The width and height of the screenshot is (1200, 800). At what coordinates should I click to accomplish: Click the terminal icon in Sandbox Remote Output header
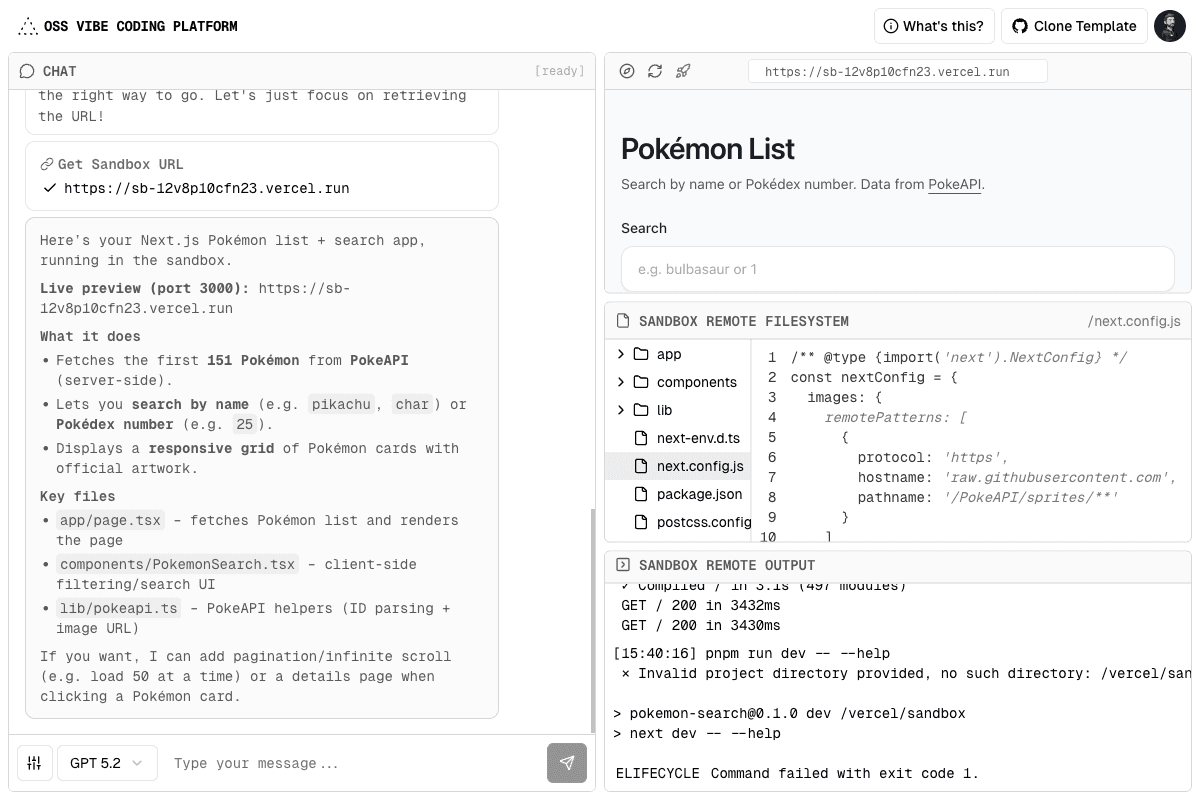pyautogui.click(x=622, y=565)
